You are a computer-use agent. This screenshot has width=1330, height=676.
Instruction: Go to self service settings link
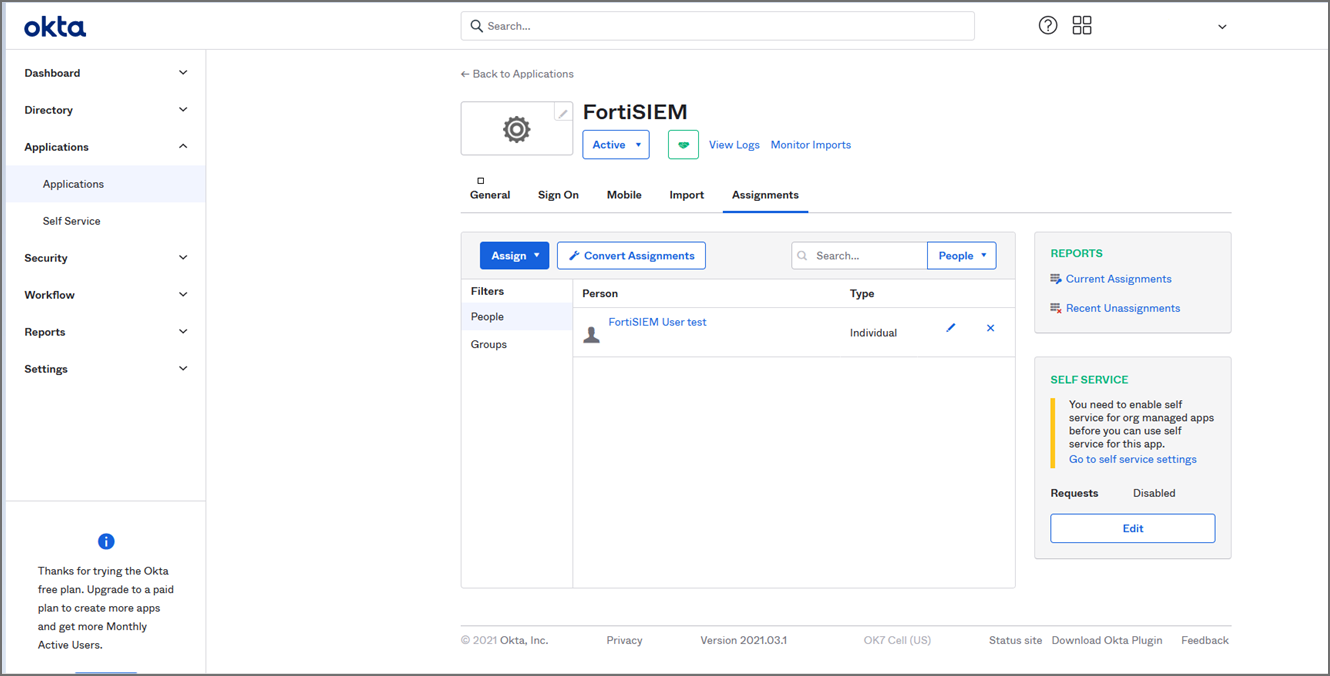pos(1132,459)
